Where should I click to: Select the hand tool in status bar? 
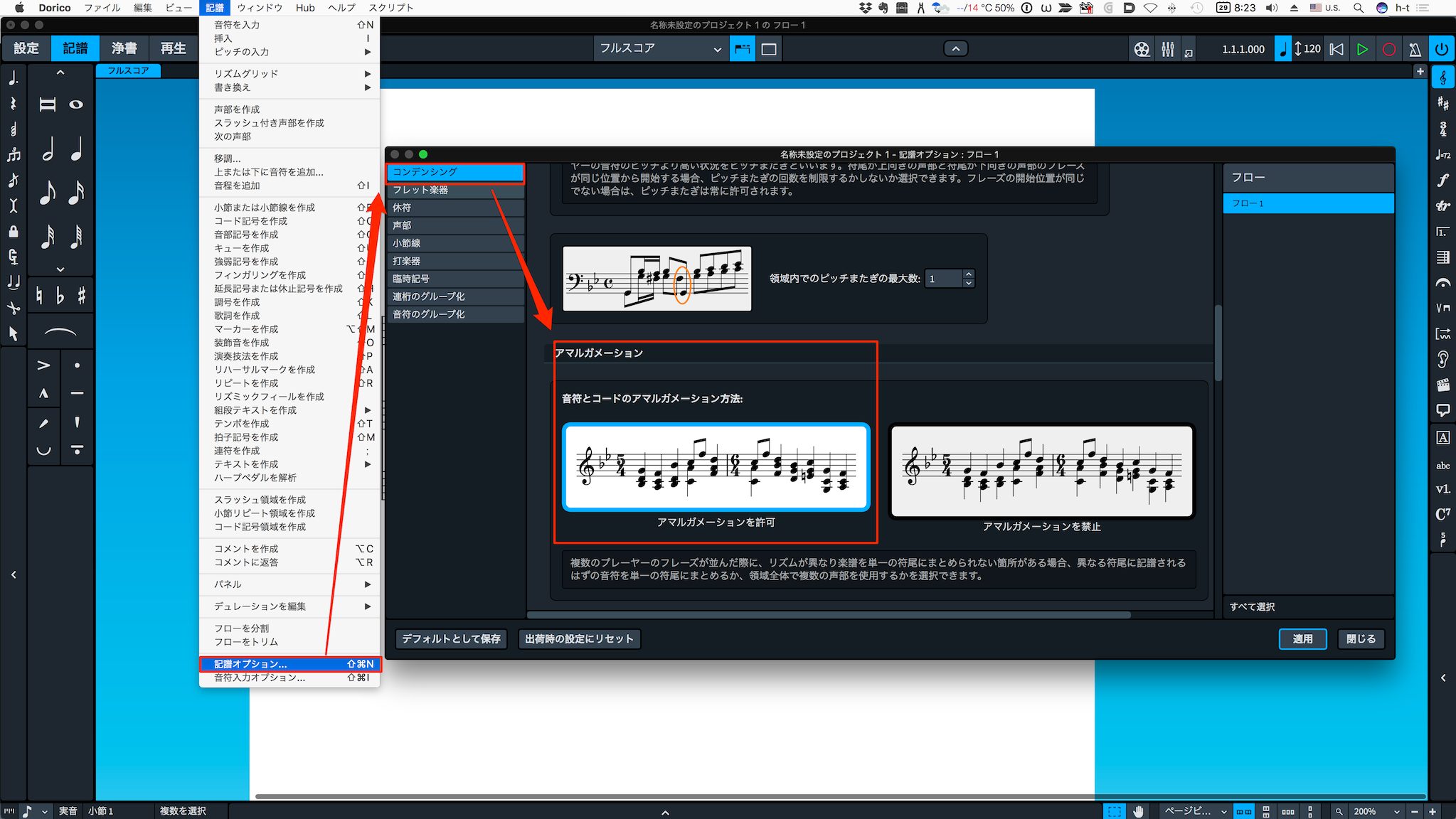(1139, 811)
